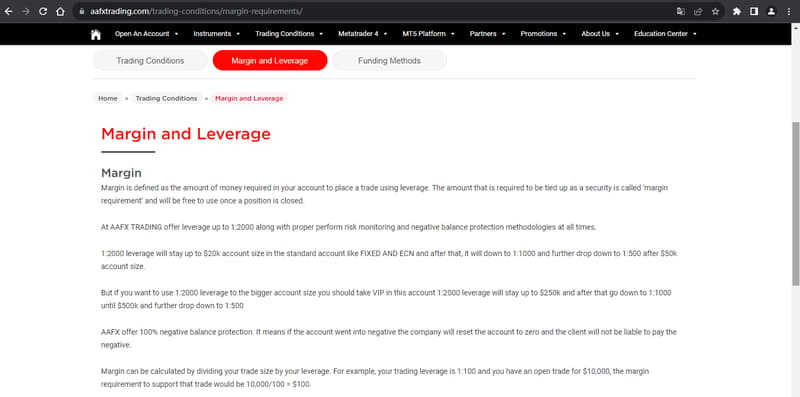Viewport: 800px width, 397px height.
Task: Click the page vertical scrollbar thumb
Action: [795, 204]
